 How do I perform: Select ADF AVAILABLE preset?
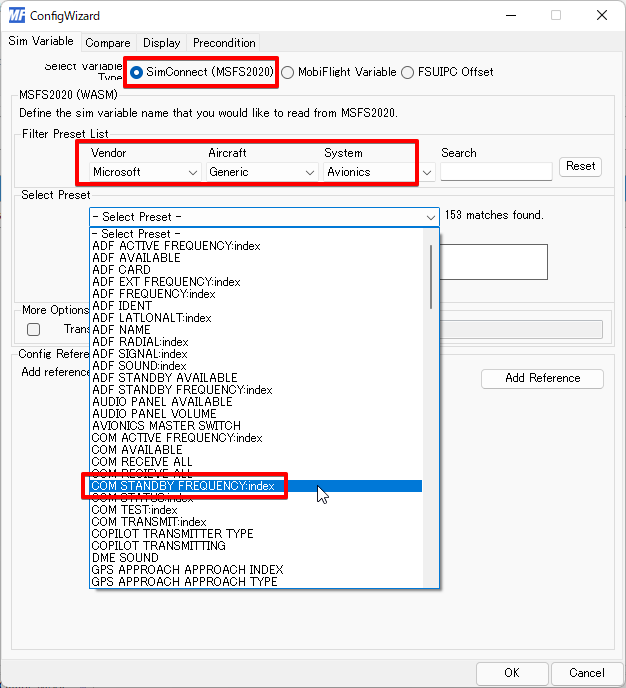(256, 258)
